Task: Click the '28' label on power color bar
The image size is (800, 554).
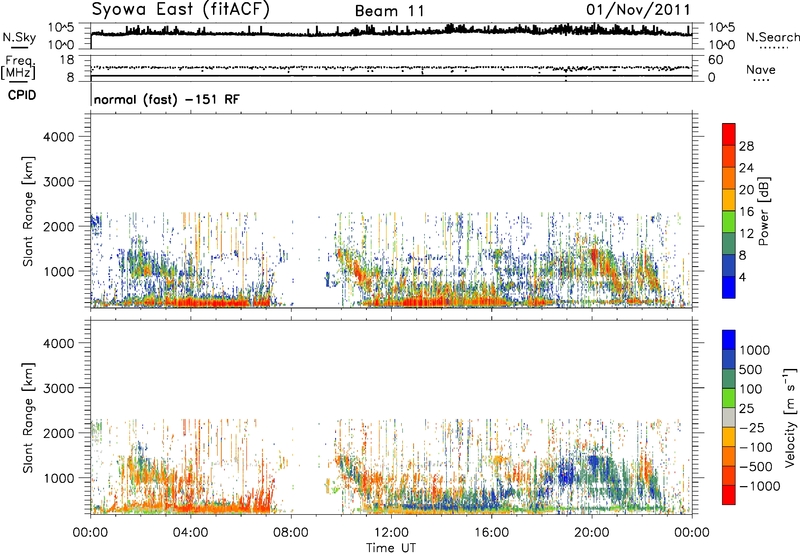Action: [x=746, y=146]
